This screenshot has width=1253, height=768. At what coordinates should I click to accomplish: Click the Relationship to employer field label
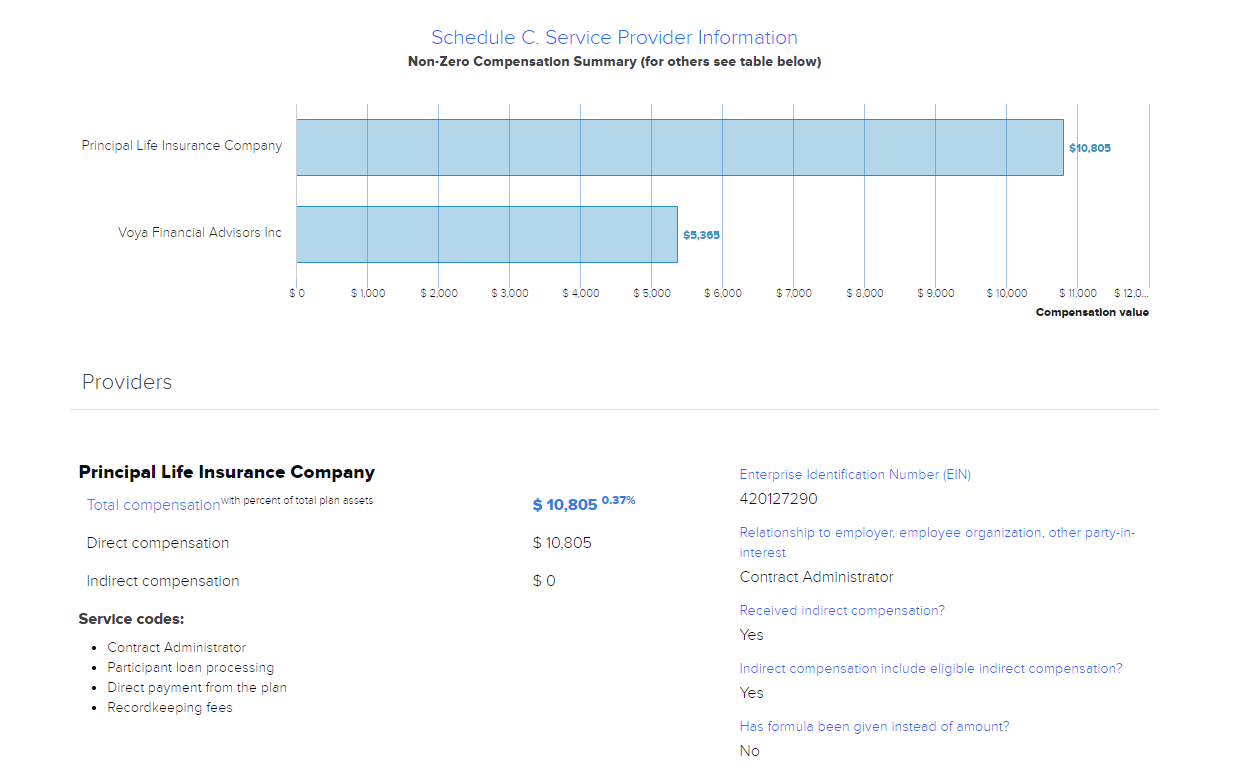pyautogui.click(x=937, y=533)
